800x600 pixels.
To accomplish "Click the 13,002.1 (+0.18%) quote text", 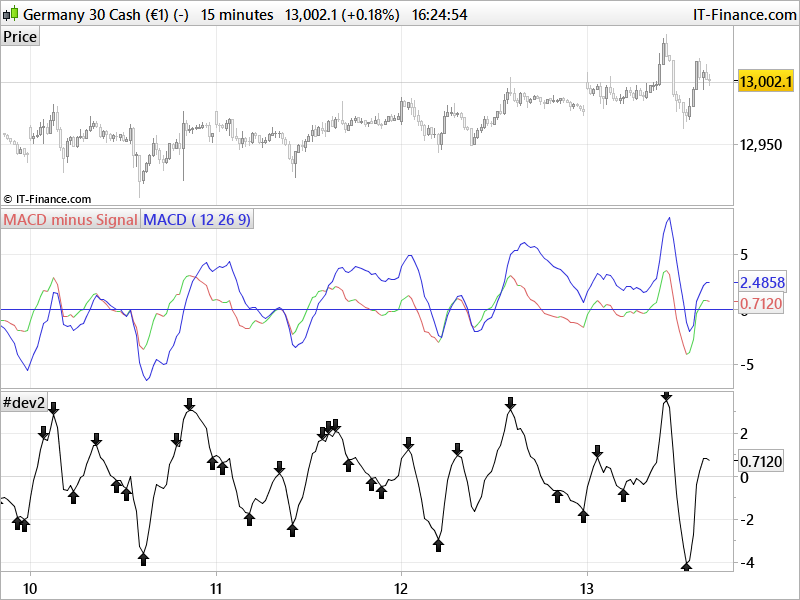I will coord(342,14).
